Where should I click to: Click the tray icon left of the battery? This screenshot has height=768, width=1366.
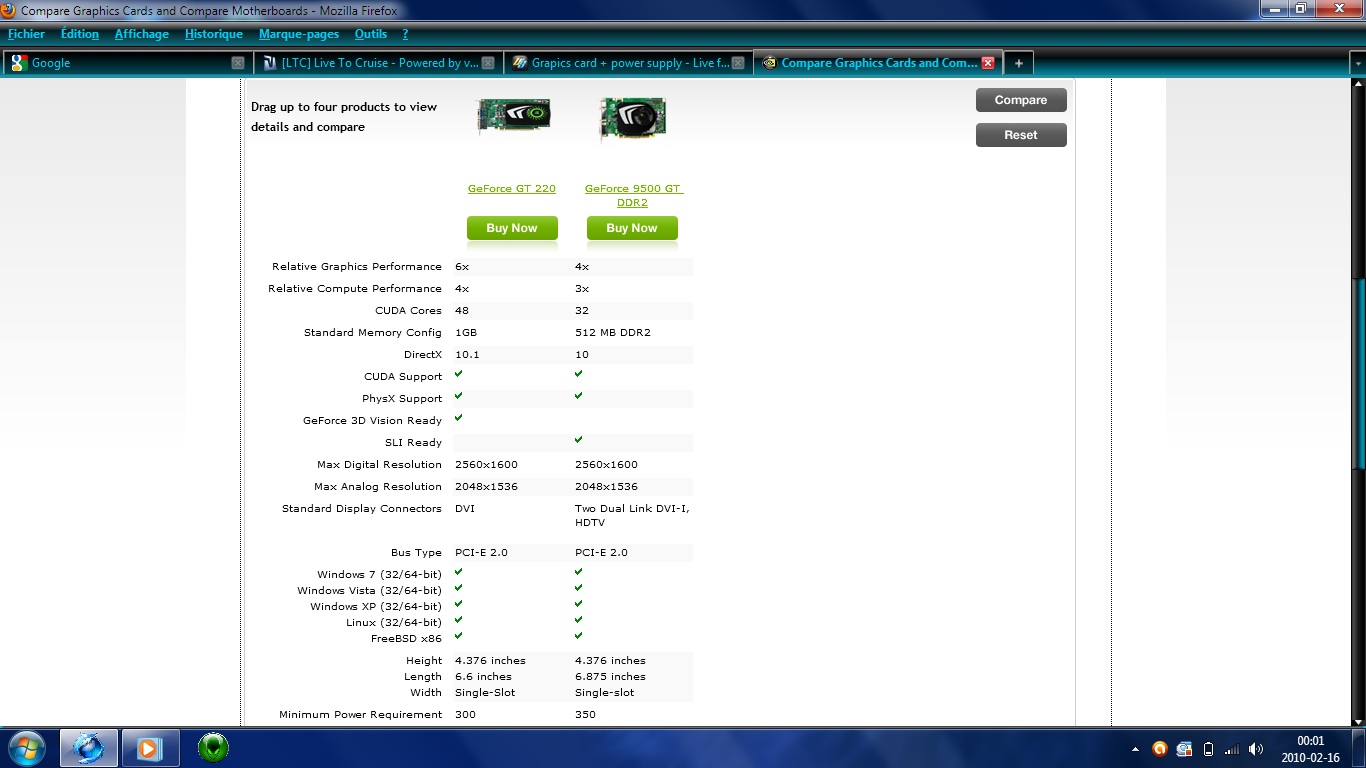pyautogui.click(x=1184, y=748)
